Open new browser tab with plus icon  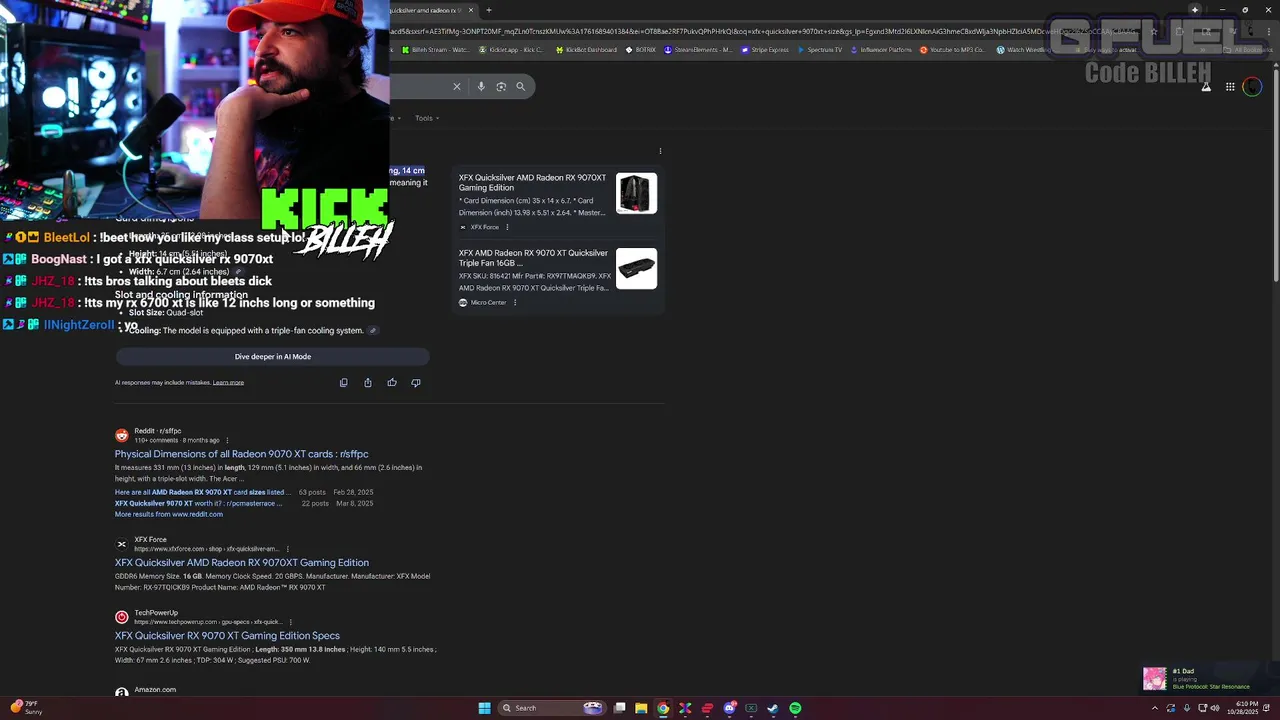click(489, 10)
